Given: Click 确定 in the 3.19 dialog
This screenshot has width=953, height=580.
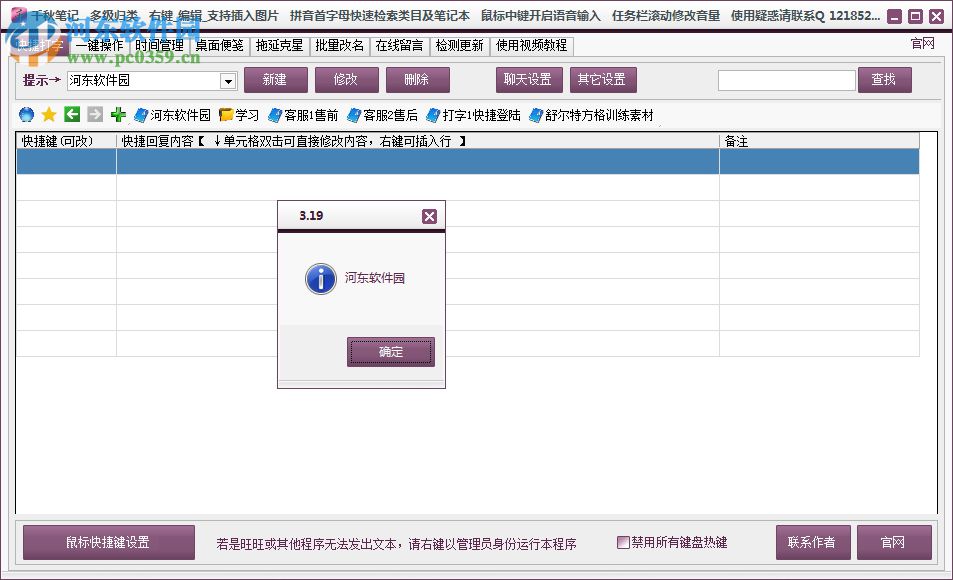Looking at the screenshot, I should [x=390, y=352].
